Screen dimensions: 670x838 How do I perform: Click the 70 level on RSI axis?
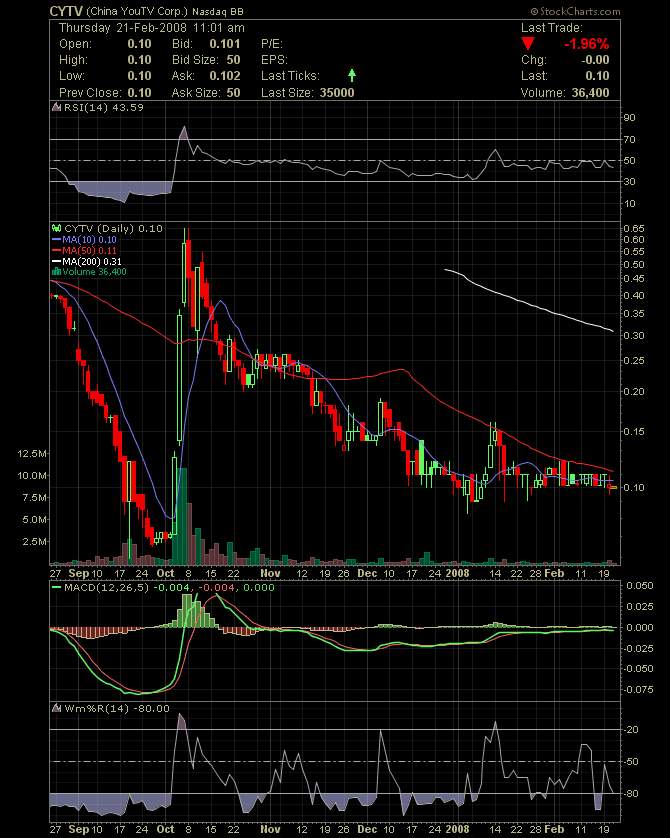coord(629,139)
